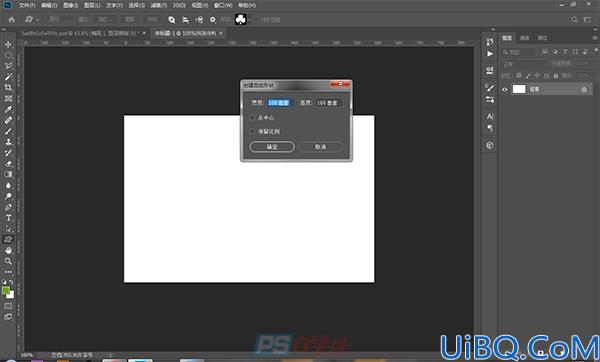Open the tool preset dropdown in options bar
The image size is (600, 362).
[x=38, y=20]
